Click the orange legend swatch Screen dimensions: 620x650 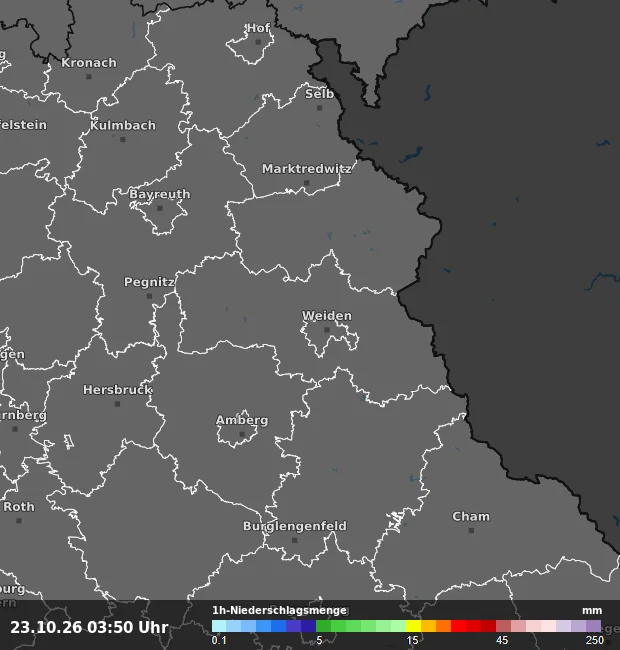(443, 626)
